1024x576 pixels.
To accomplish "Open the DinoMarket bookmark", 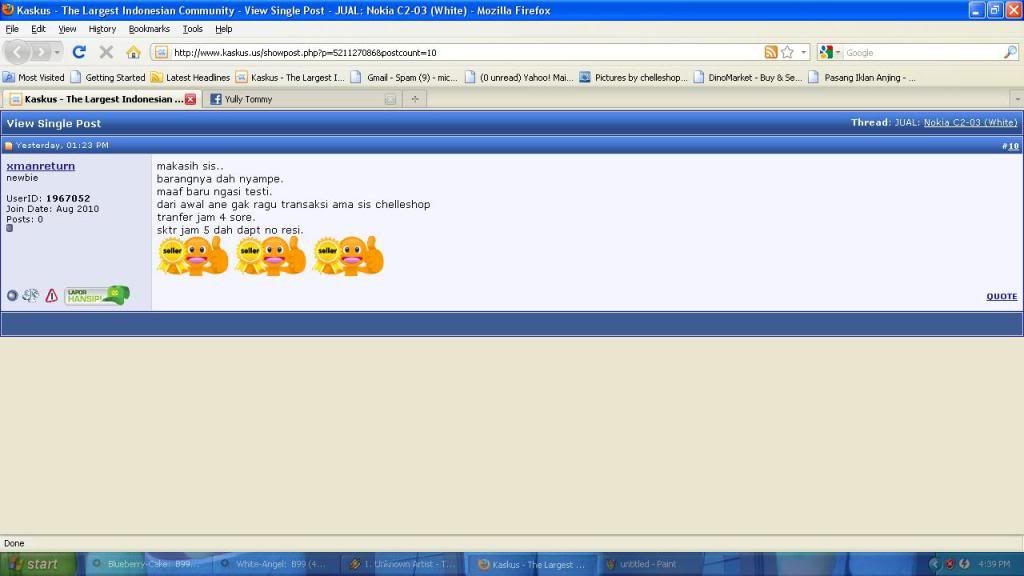I will point(748,77).
